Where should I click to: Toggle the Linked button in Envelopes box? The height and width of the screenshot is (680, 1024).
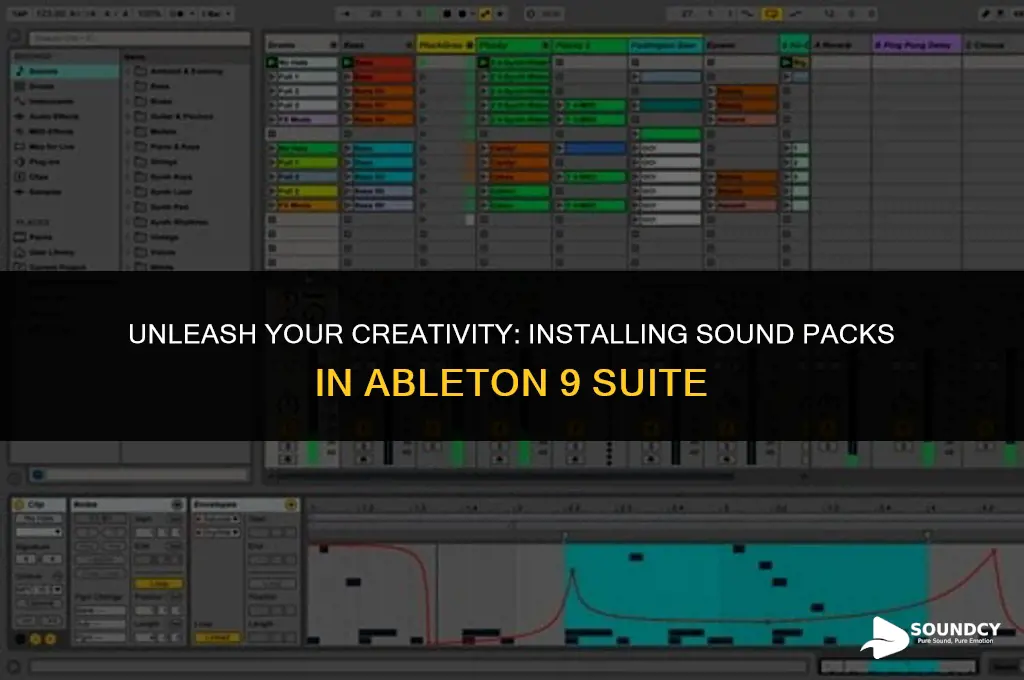click(216, 637)
